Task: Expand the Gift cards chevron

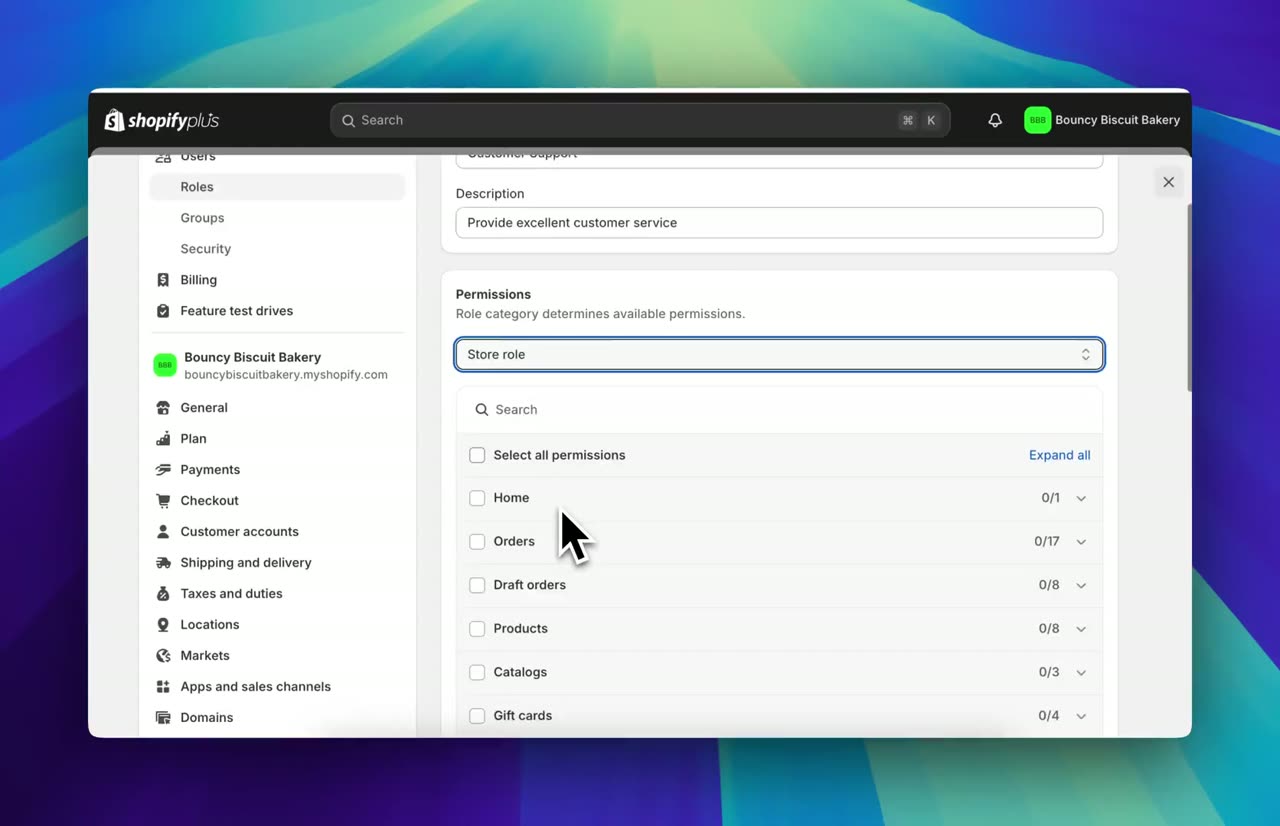Action: [1081, 716]
